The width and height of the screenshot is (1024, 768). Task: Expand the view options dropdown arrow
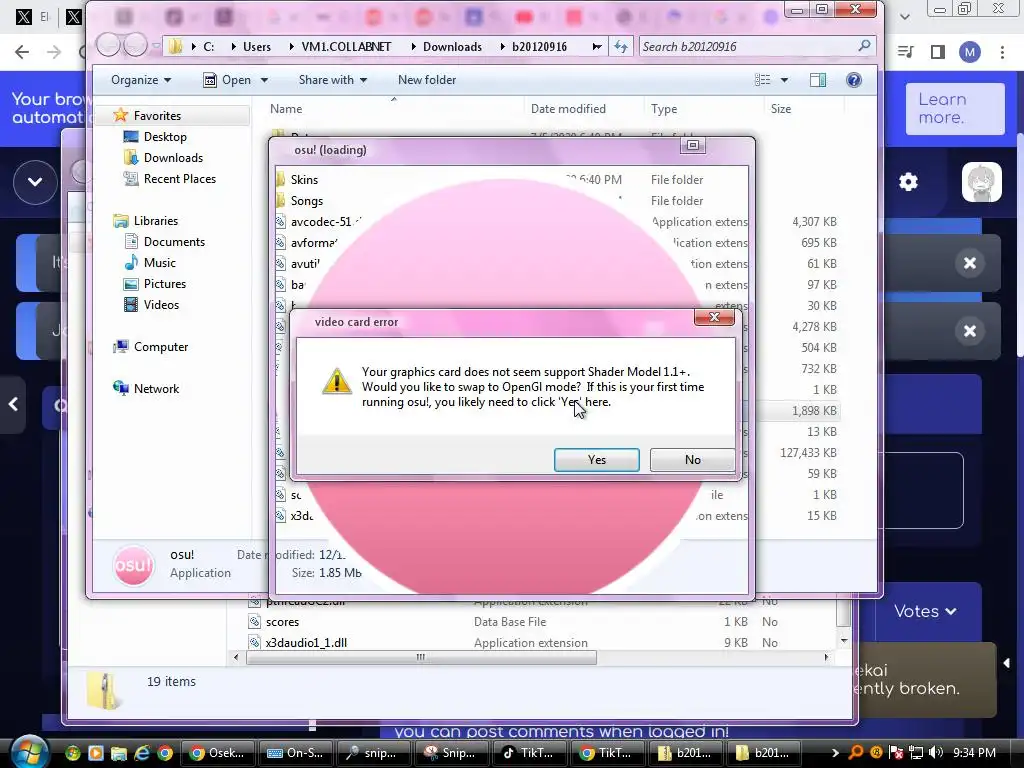(784, 80)
